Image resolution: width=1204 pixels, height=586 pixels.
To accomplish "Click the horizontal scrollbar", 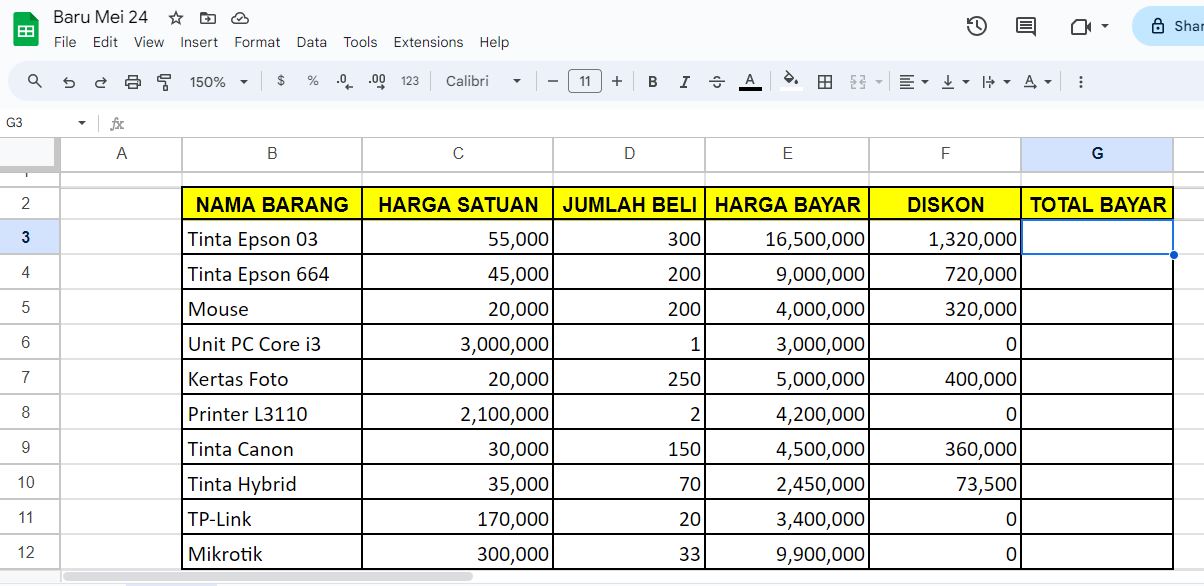I will (x=267, y=576).
